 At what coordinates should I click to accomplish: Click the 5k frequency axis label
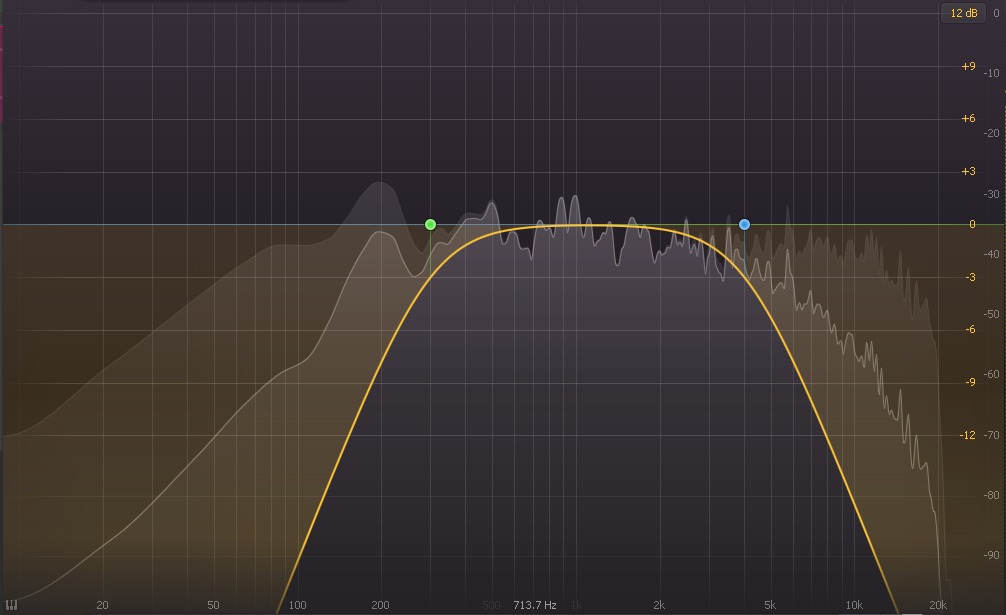tap(770, 605)
